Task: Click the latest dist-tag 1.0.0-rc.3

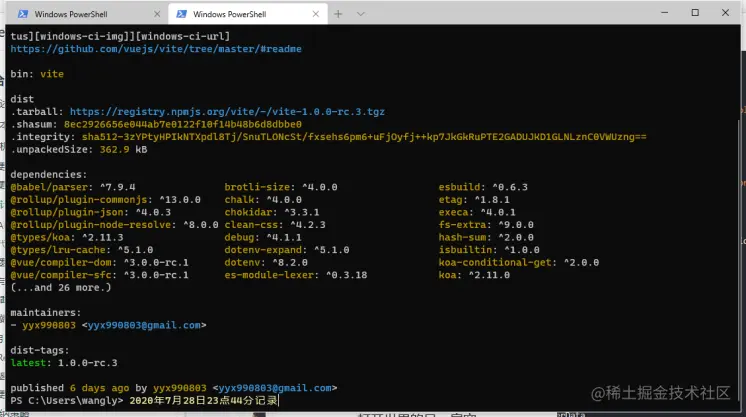Action: point(64,363)
